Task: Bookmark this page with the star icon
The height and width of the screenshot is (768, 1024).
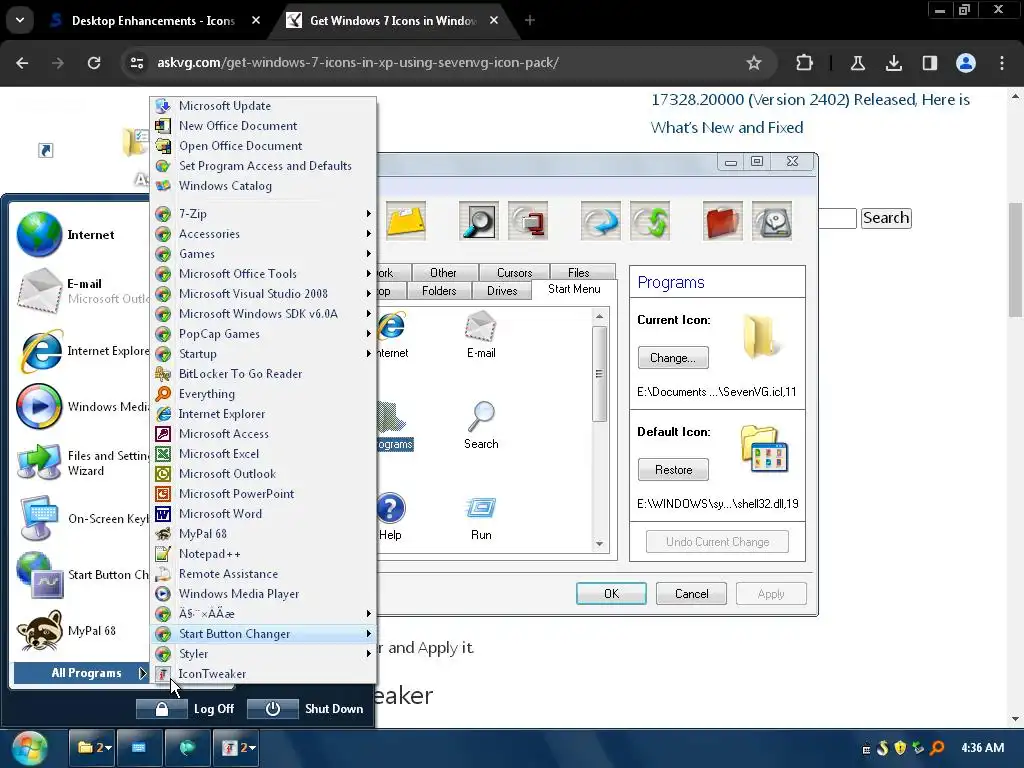Action: click(754, 63)
